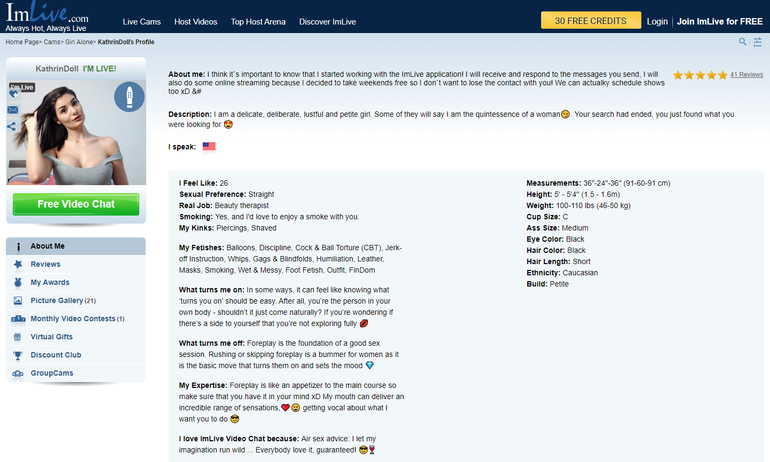Click the envelope message icon on photo
The image size is (770, 462).
pos(13,111)
